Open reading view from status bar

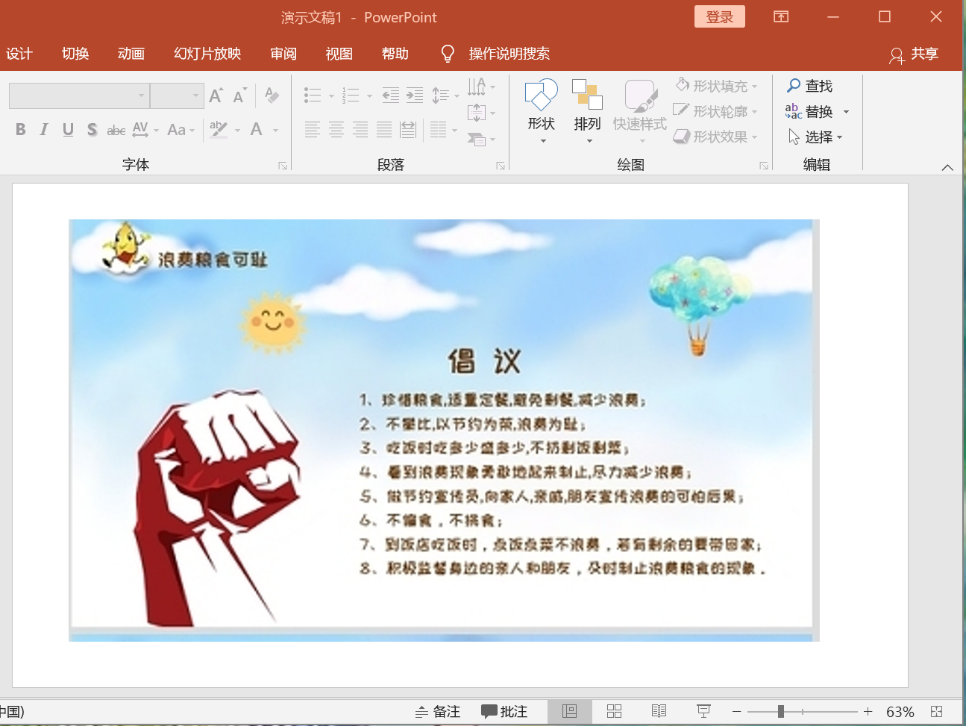click(659, 711)
